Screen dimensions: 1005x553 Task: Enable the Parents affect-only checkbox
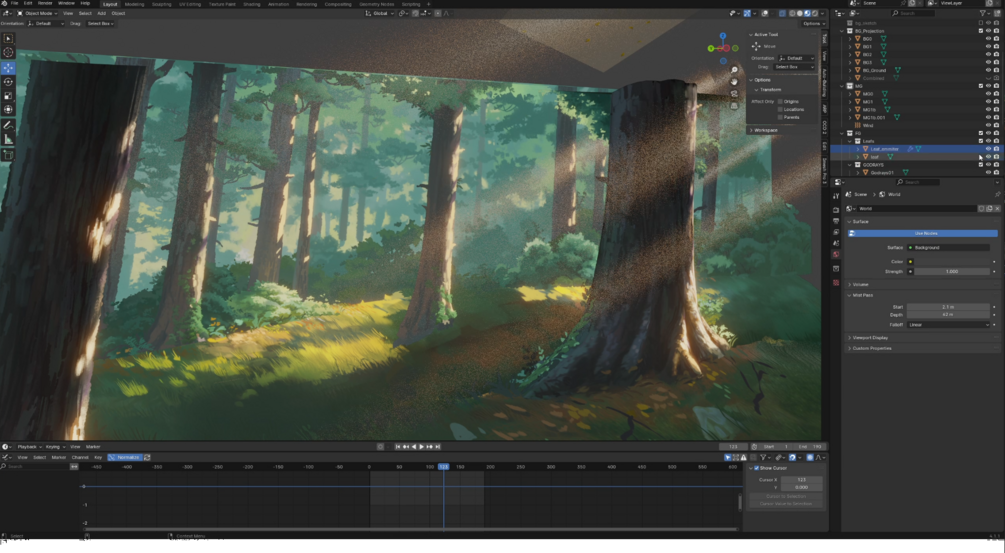[780, 117]
